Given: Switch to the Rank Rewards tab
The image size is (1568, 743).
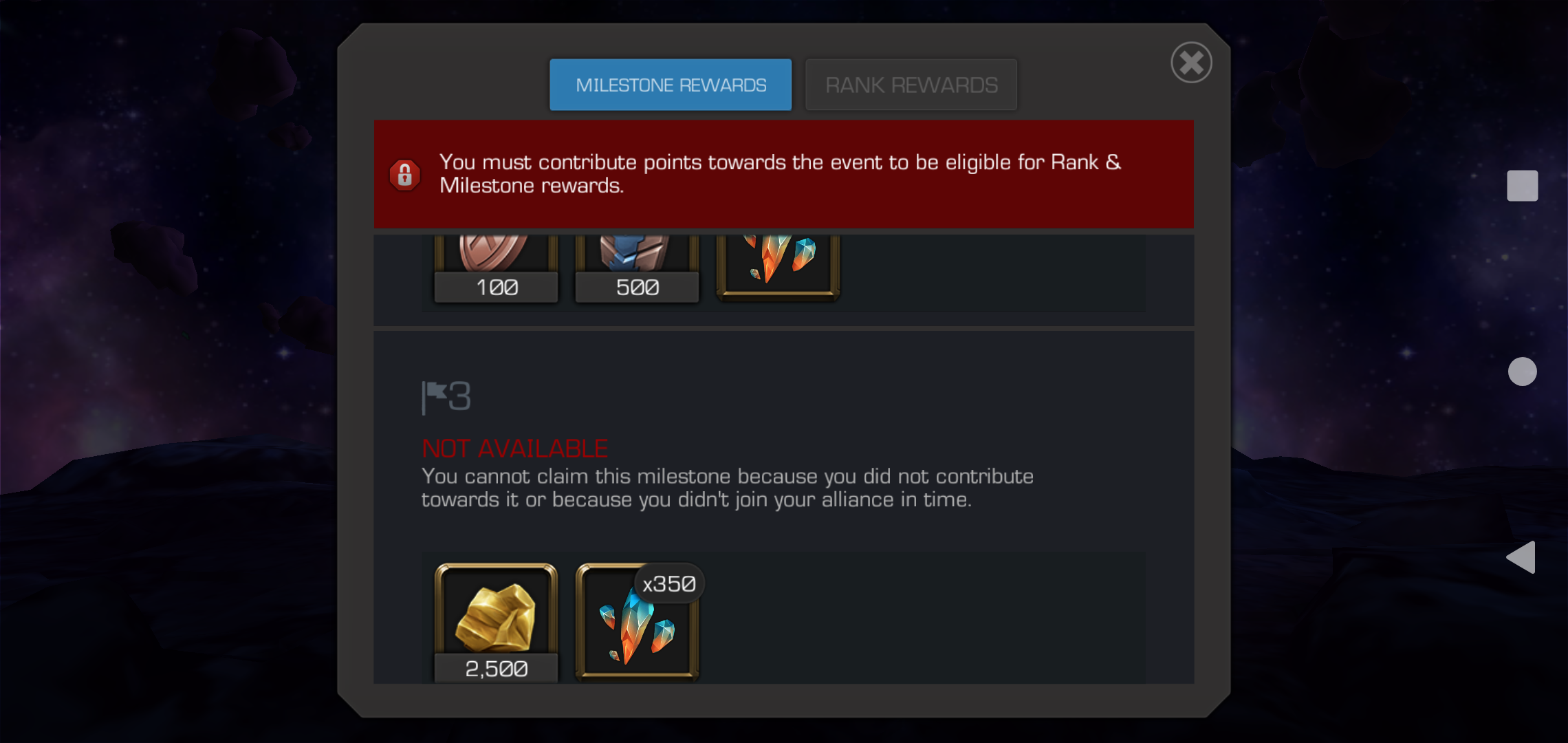Looking at the screenshot, I should point(911,85).
